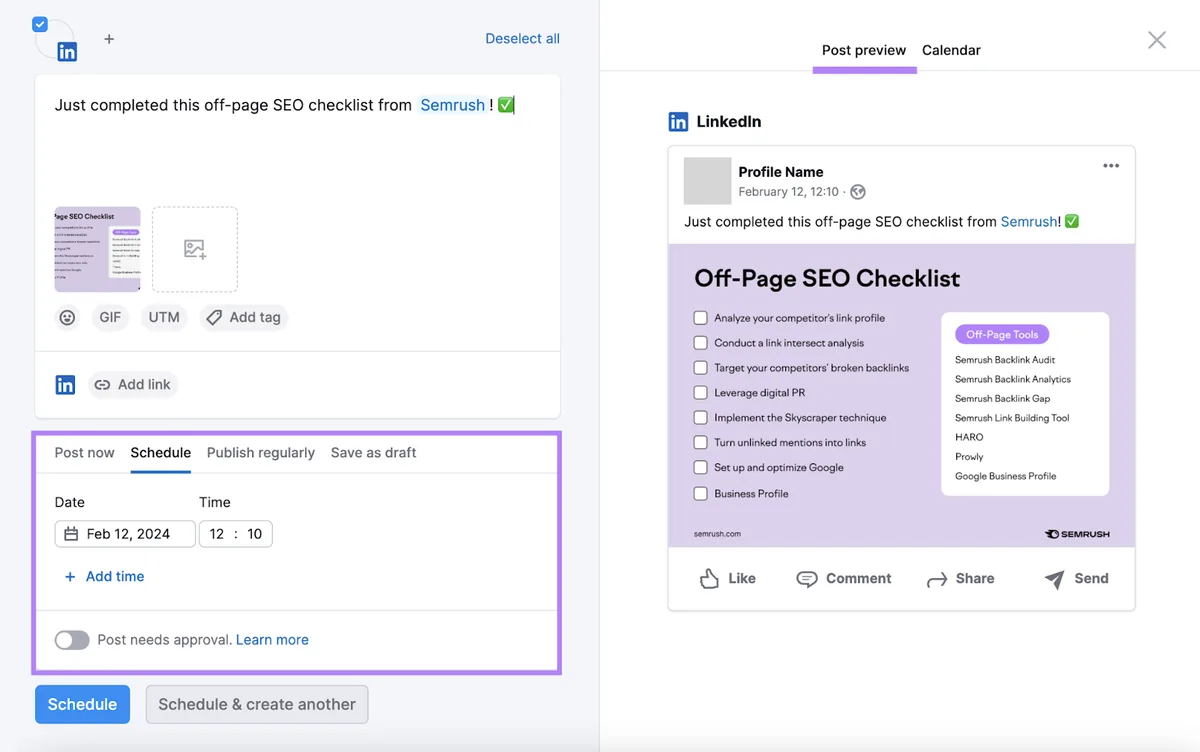Open Learn more about post approval
This screenshot has width=1200, height=752.
tap(272, 640)
